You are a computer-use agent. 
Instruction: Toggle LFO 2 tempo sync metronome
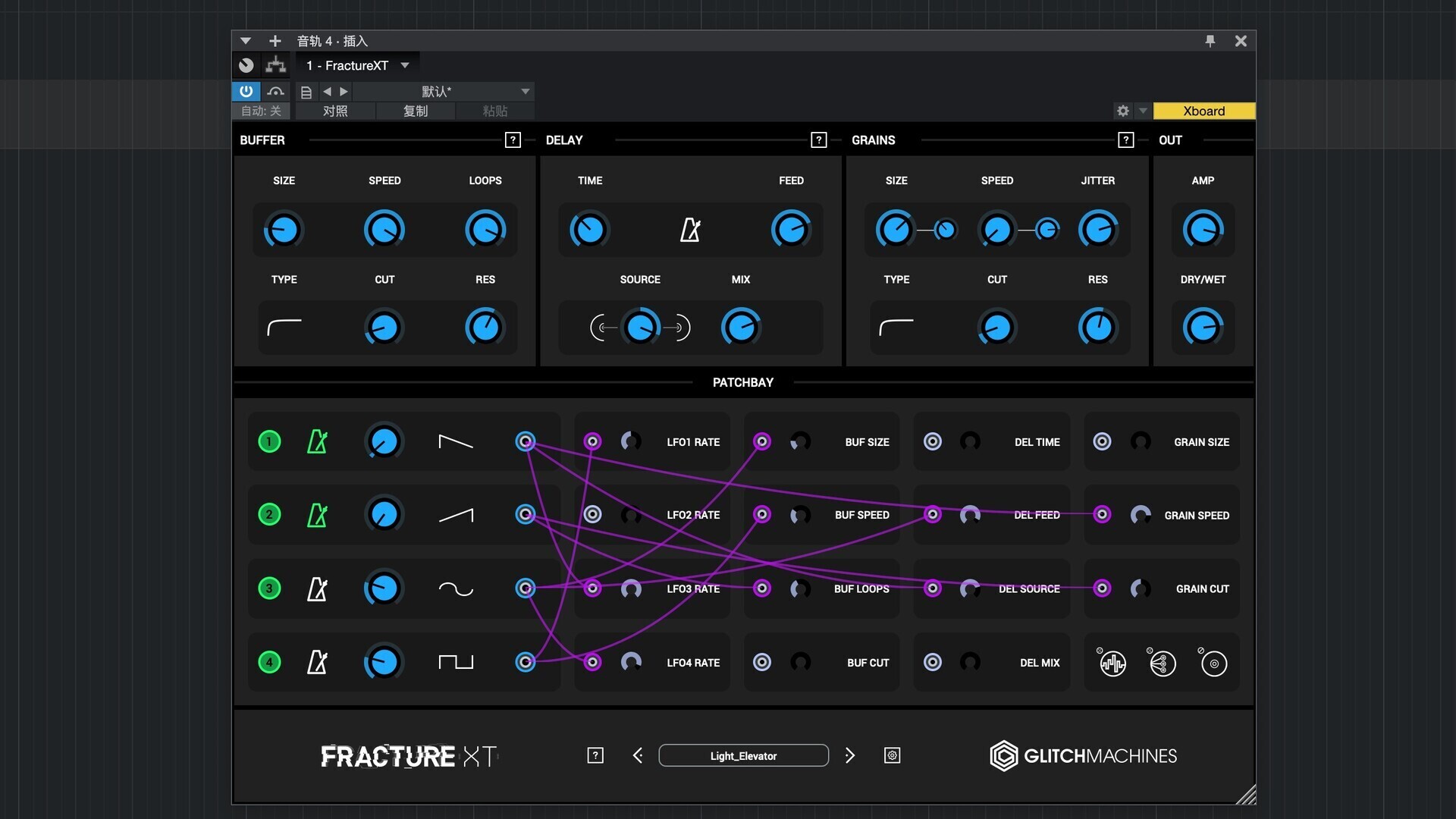point(317,515)
